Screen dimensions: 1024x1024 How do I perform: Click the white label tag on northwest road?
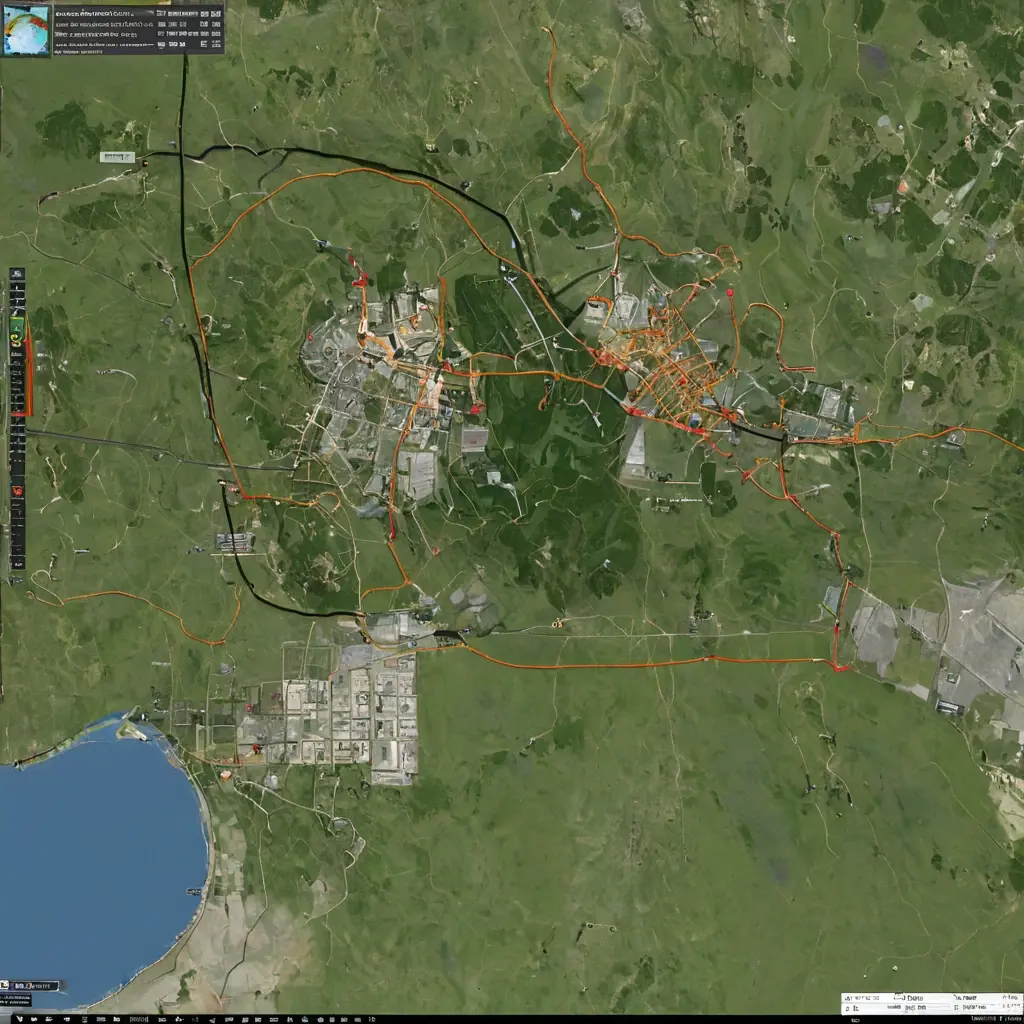(117, 157)
